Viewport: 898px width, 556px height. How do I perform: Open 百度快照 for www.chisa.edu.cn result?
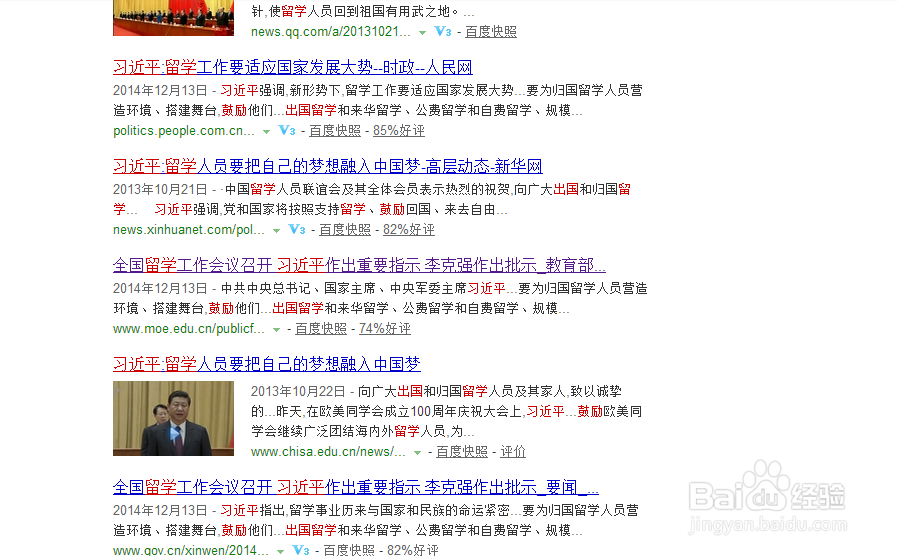462,452
